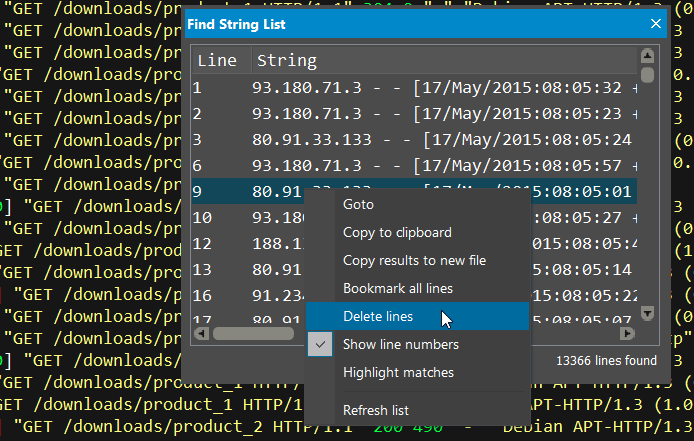Viewport: 694px width, 441px height.
Task: Choose Refresh list menu entry
Action: click(x=417, y=410)
